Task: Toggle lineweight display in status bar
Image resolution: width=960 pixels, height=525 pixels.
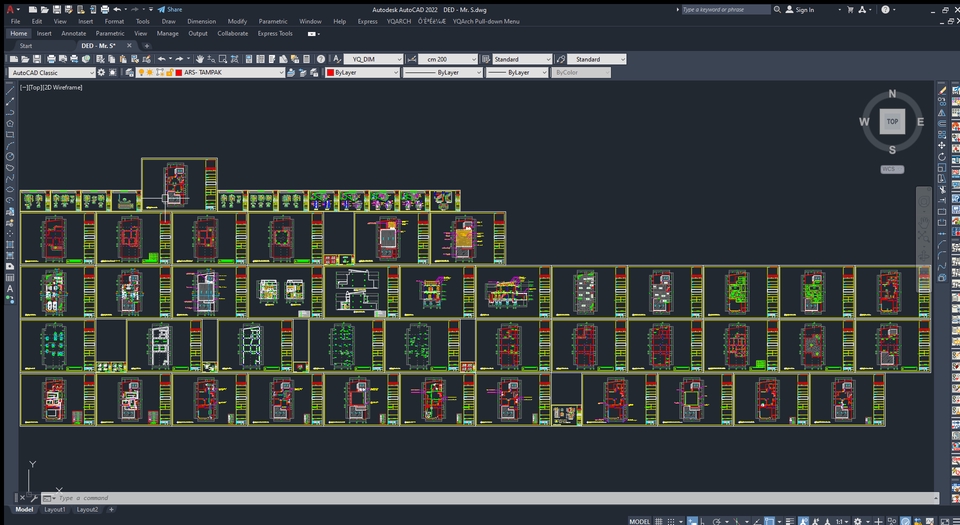Action: (x=789, y=521)
